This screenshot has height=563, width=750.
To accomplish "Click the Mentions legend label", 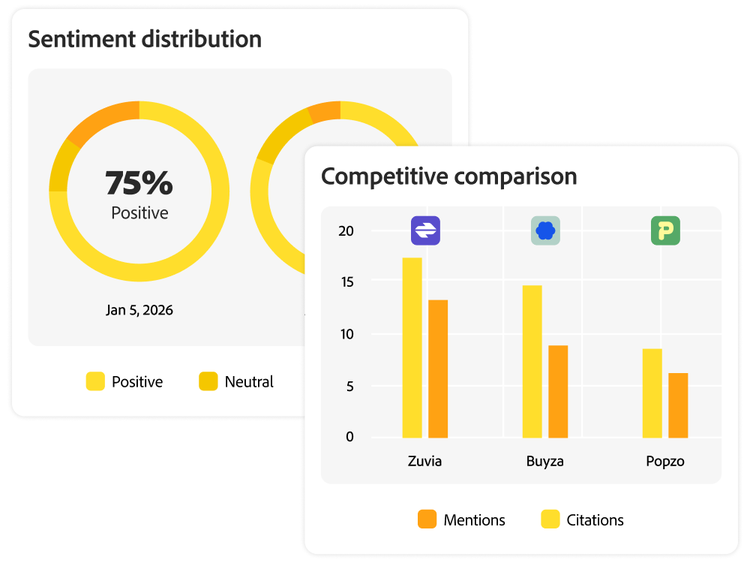I will (x=474, y=520).
